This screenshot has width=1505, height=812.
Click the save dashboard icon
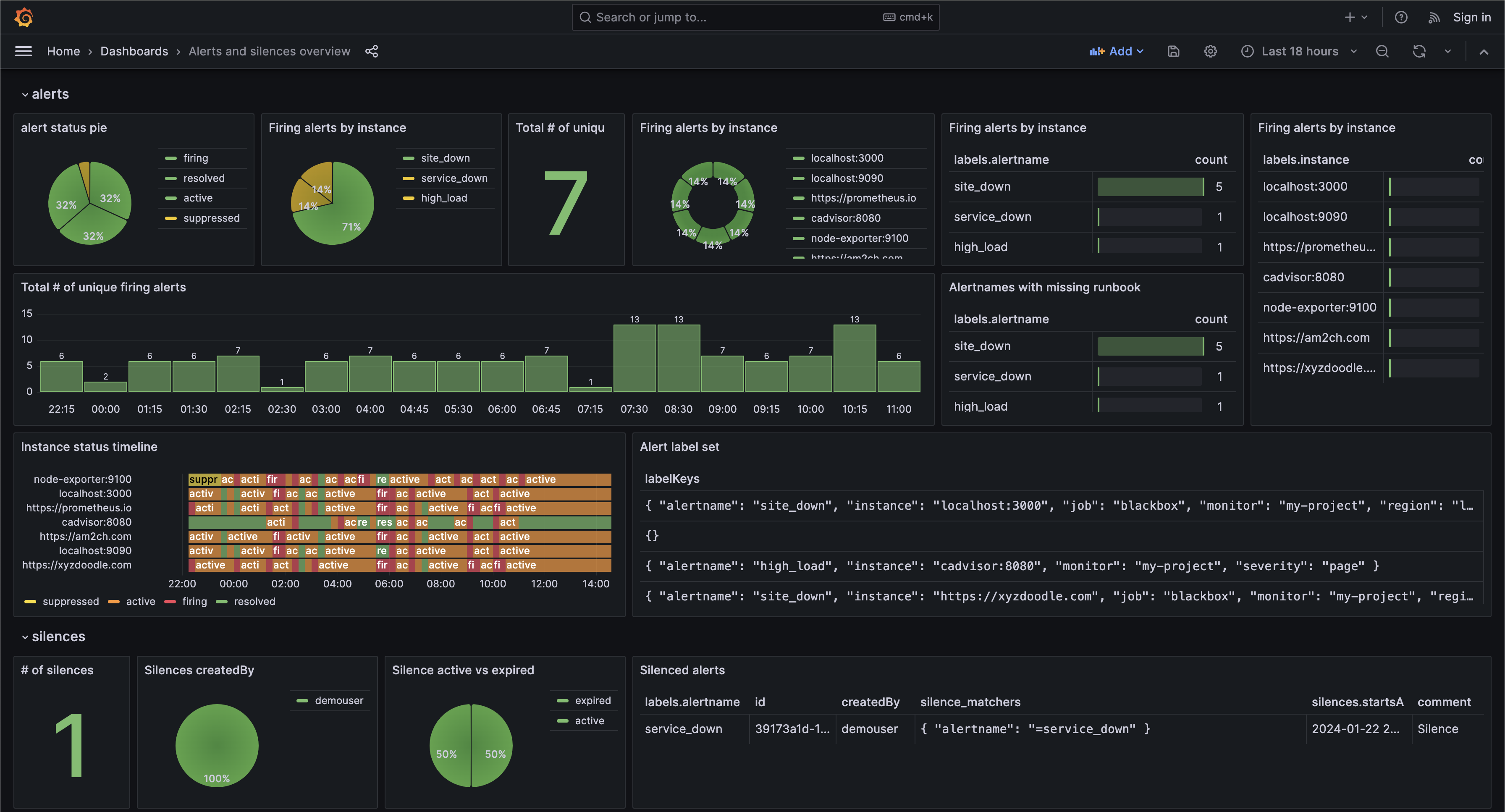[1173, 51]
